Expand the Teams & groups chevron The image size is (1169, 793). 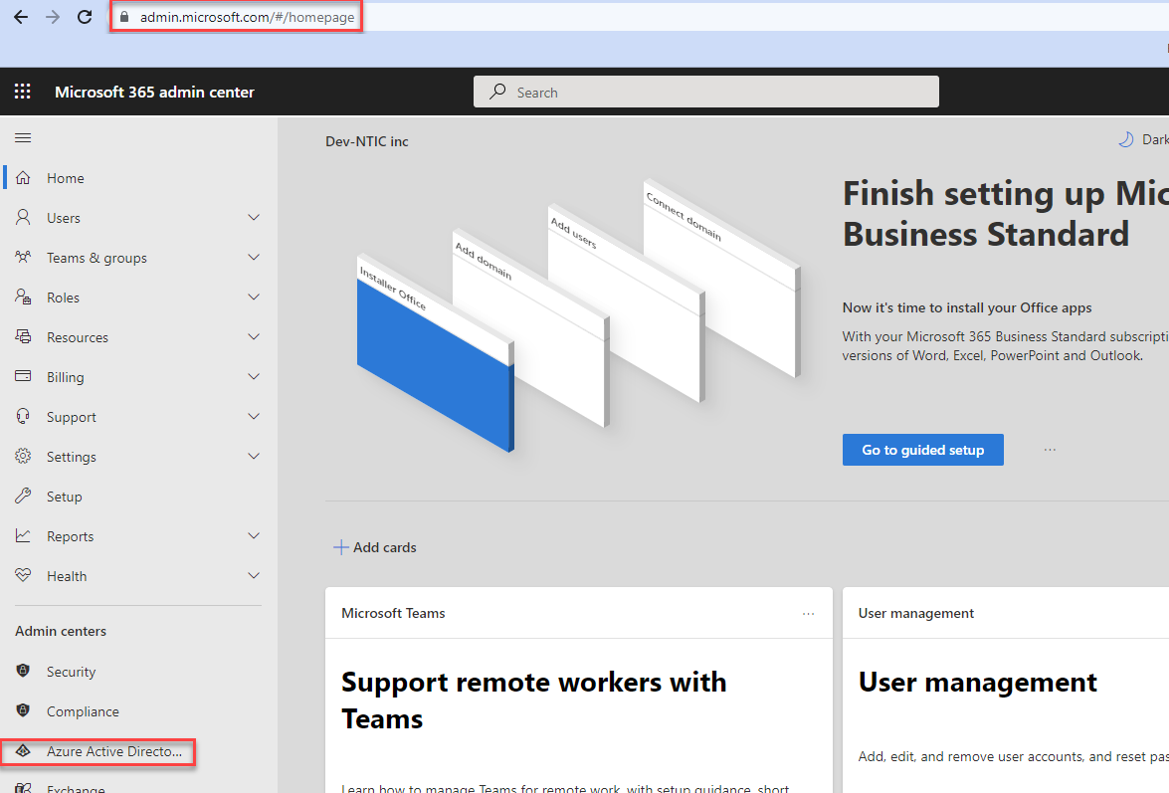[253, 257]
